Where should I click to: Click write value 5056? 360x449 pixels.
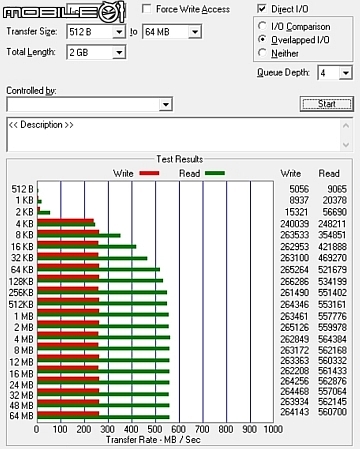pos(299,189)
